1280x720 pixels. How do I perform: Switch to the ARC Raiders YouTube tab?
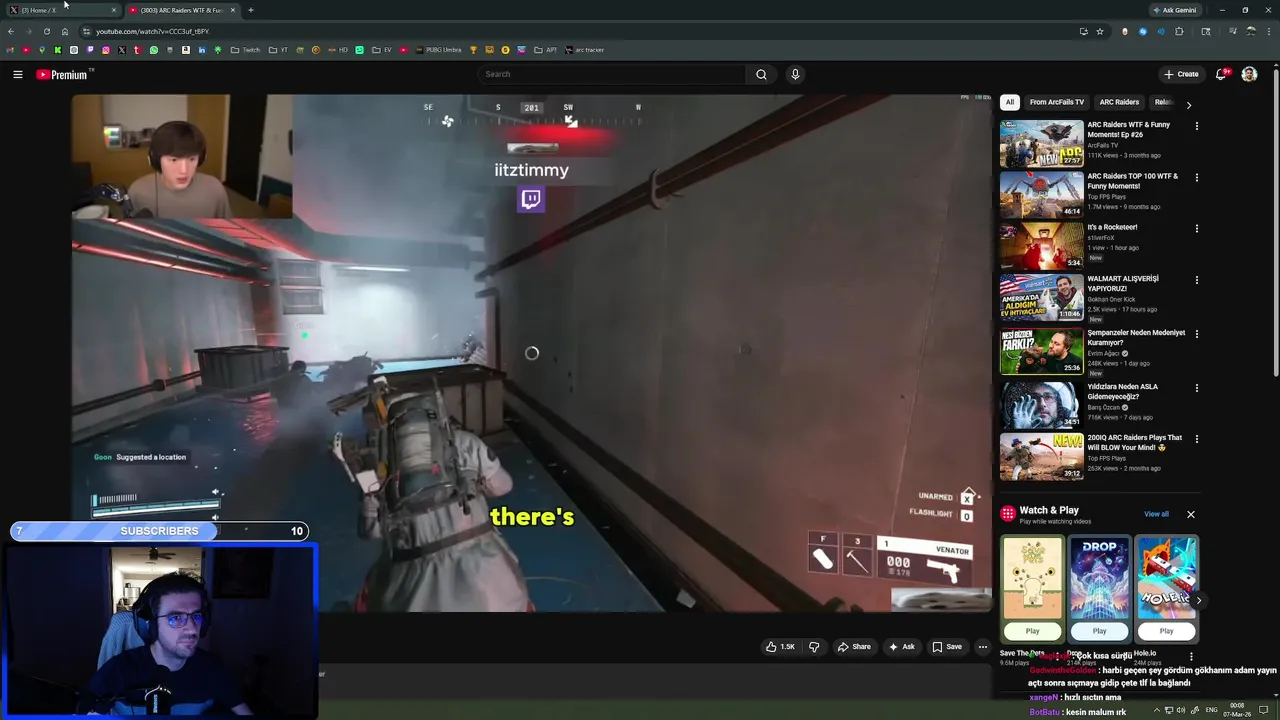click(182, 10)
